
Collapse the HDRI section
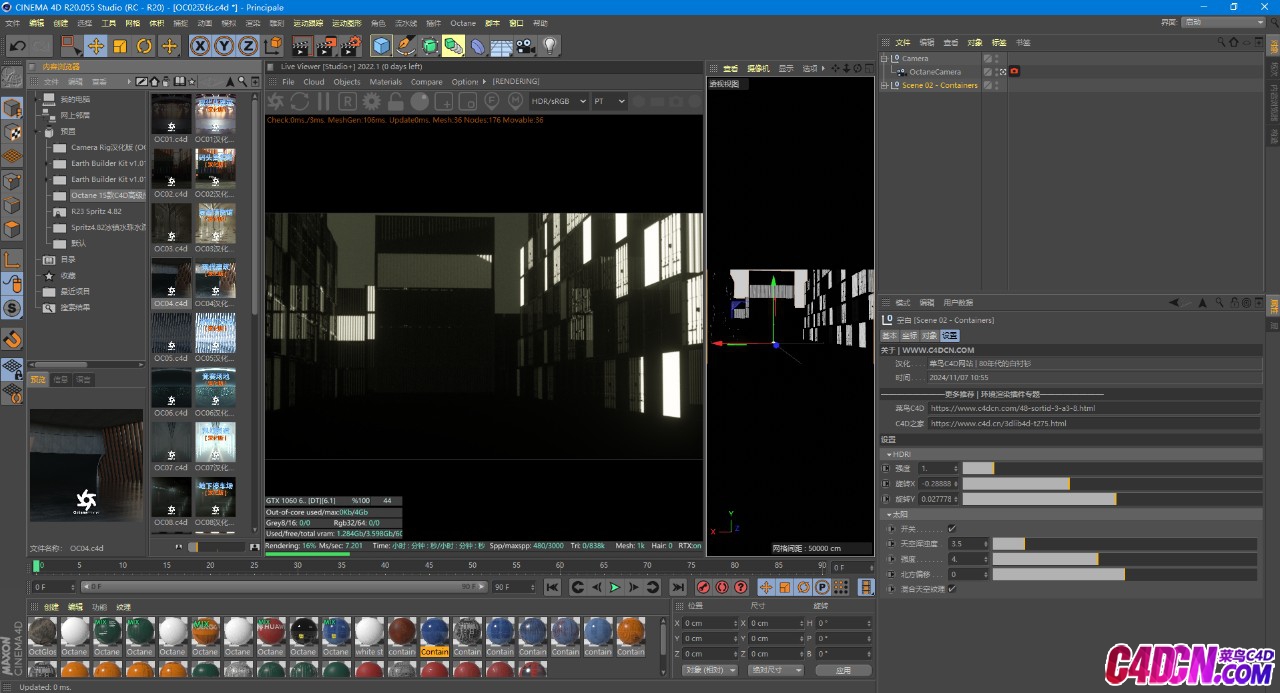(888, 455)
